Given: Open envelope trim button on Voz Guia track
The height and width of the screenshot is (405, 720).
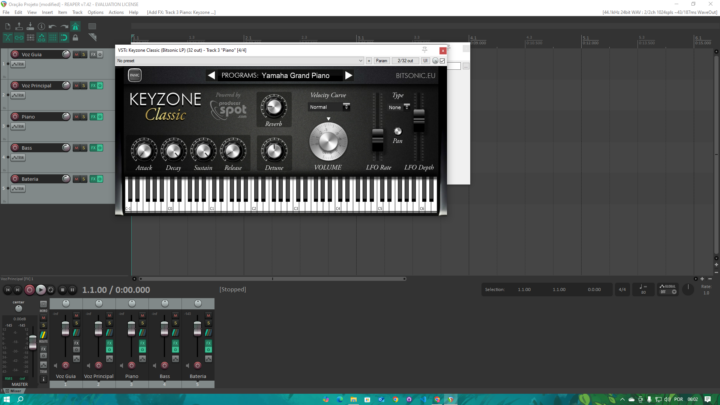Looking at the screenshot, I should (x=18, y=64).
